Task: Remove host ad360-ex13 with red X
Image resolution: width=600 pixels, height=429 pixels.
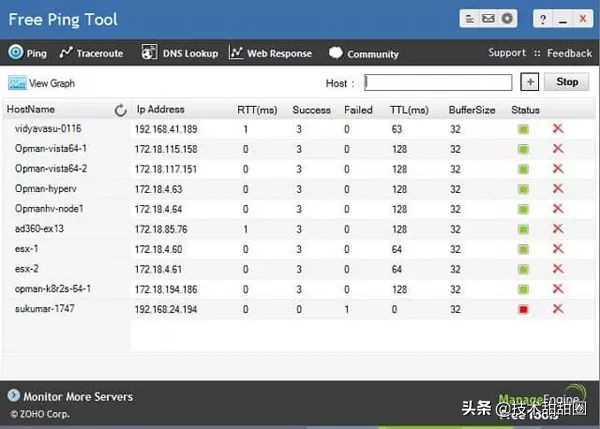Action: point(558,228)
